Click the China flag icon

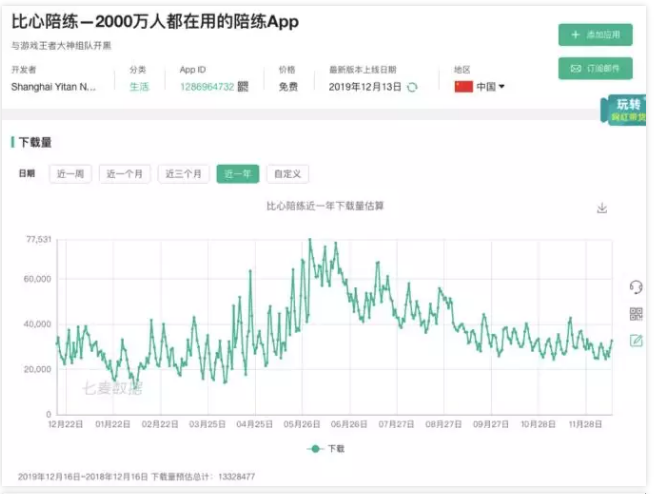coord(463,87)
